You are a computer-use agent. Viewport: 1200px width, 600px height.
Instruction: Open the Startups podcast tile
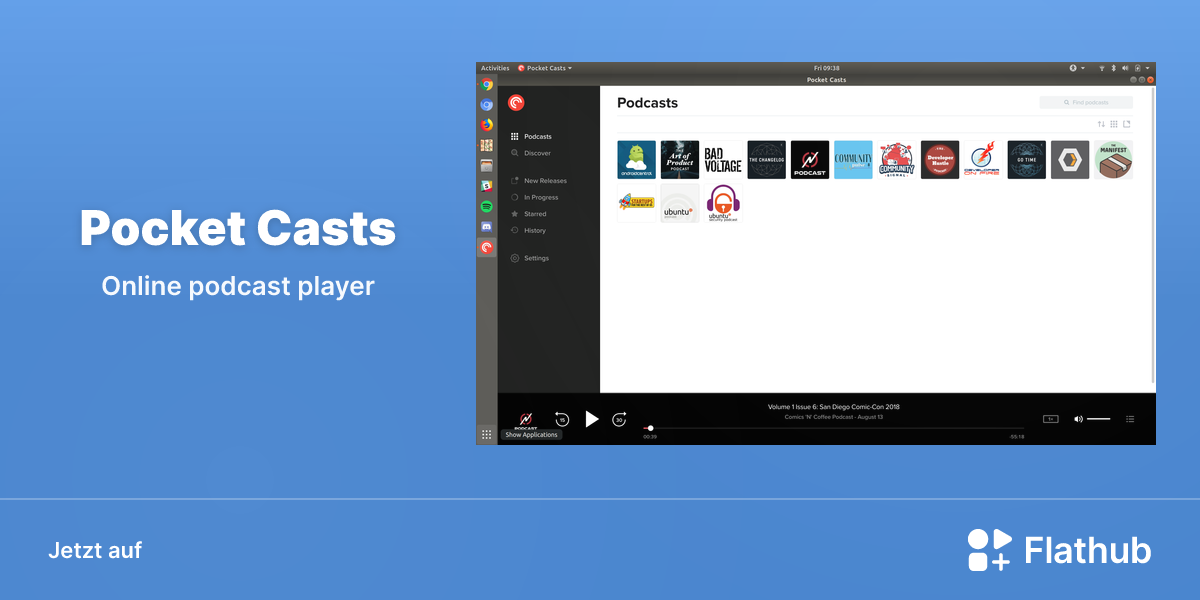636,203
